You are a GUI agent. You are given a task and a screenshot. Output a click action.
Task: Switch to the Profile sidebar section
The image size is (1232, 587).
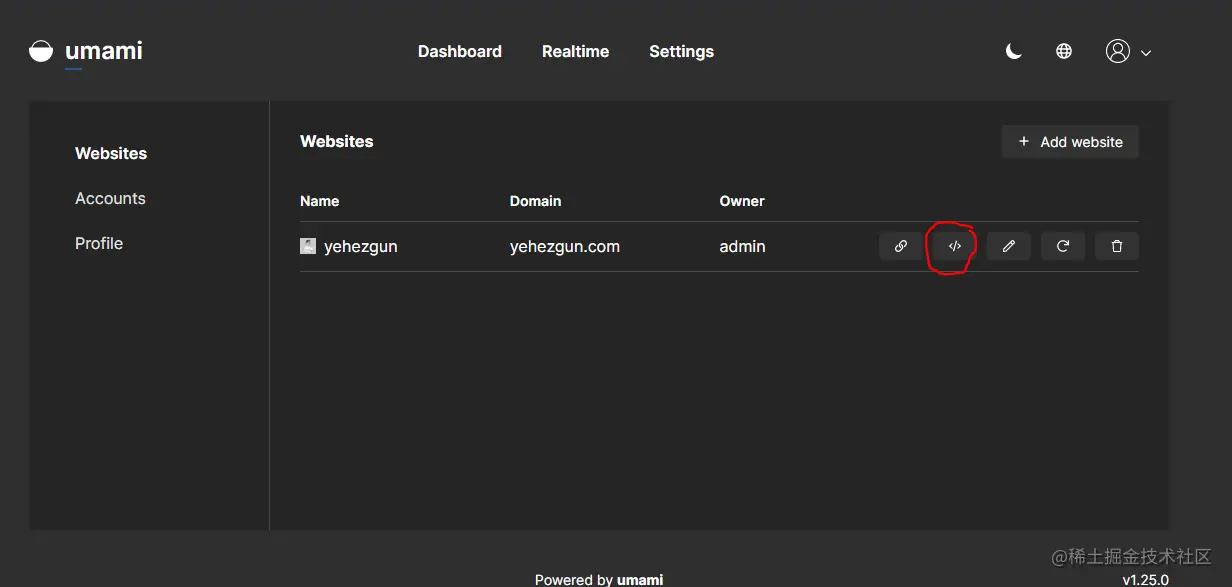pyautogui.click(x=99, y=243)
